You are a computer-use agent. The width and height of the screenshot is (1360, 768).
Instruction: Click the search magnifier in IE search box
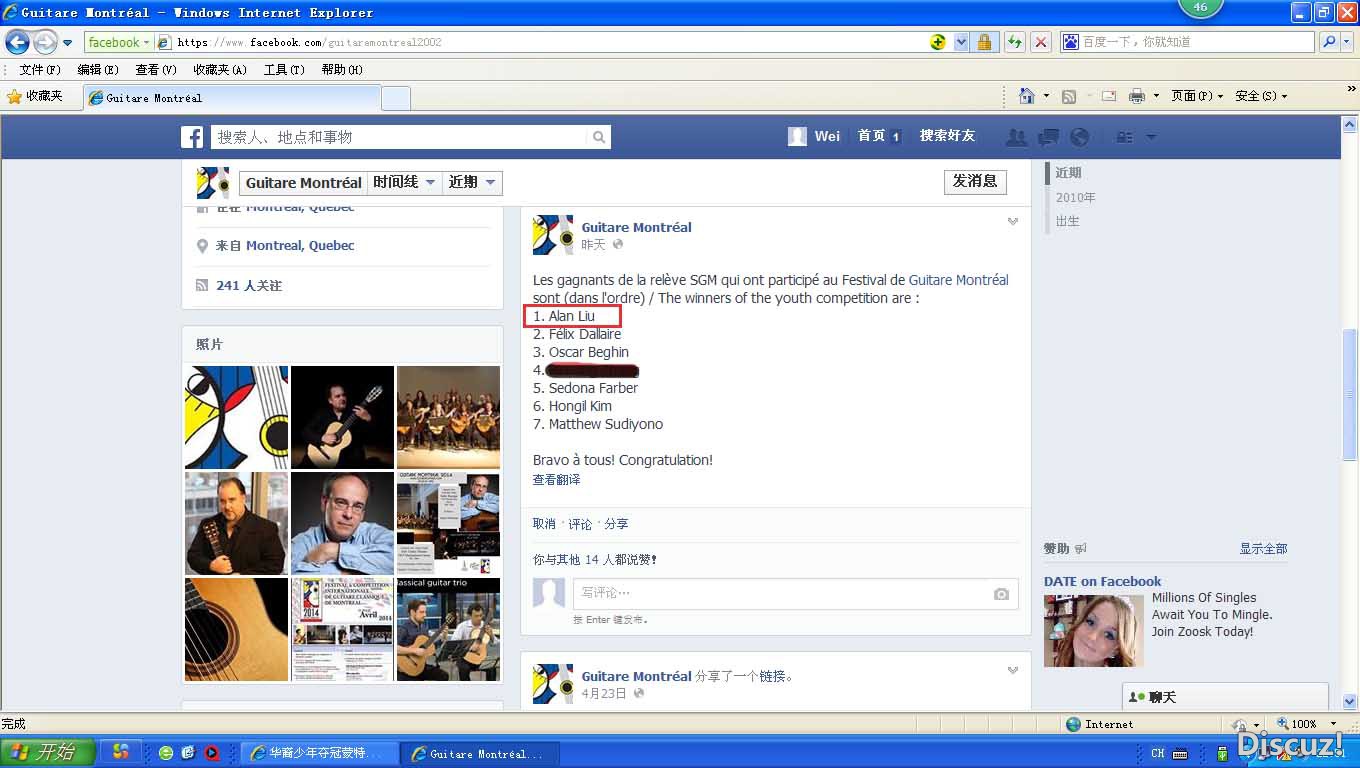click(x=1328, y=42)
